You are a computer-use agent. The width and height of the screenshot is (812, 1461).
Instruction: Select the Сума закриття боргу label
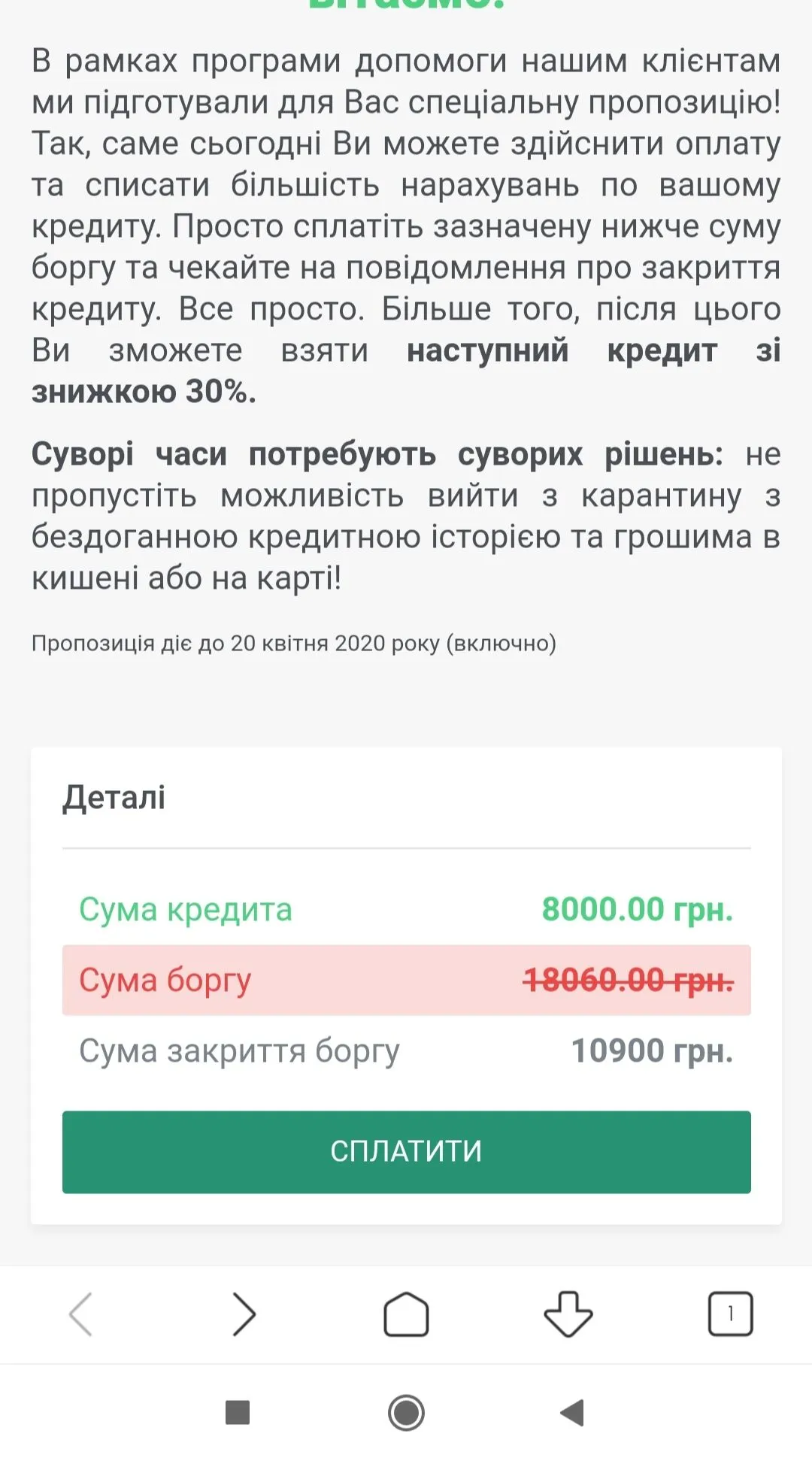[239, 1051]
